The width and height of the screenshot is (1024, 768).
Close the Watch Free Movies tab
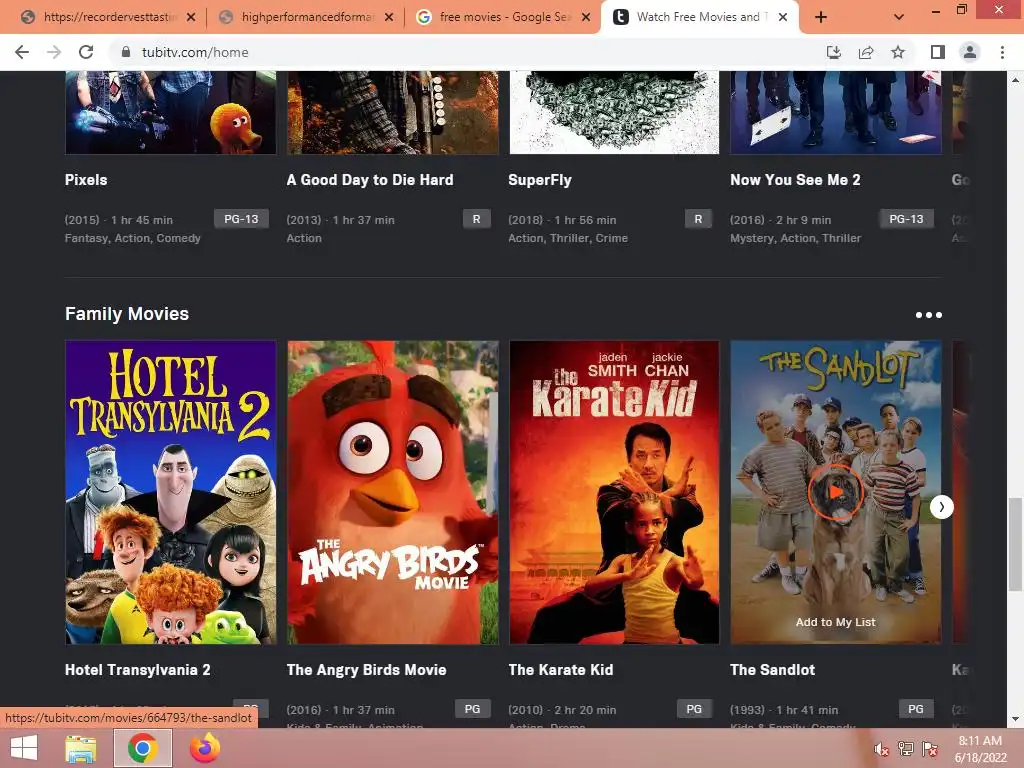click(782, 17)
